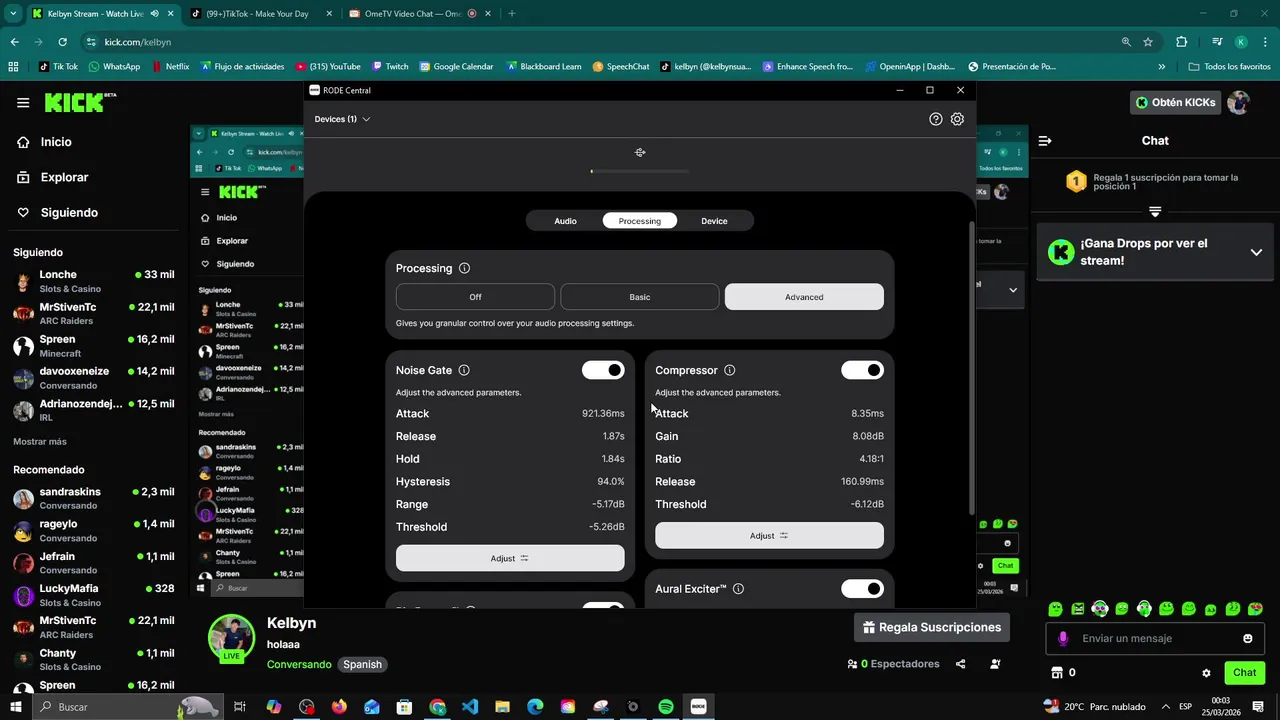Toggle the Aural Exciter switch
The width and height of the screenshot is (1280, 720).
point(862,589)
